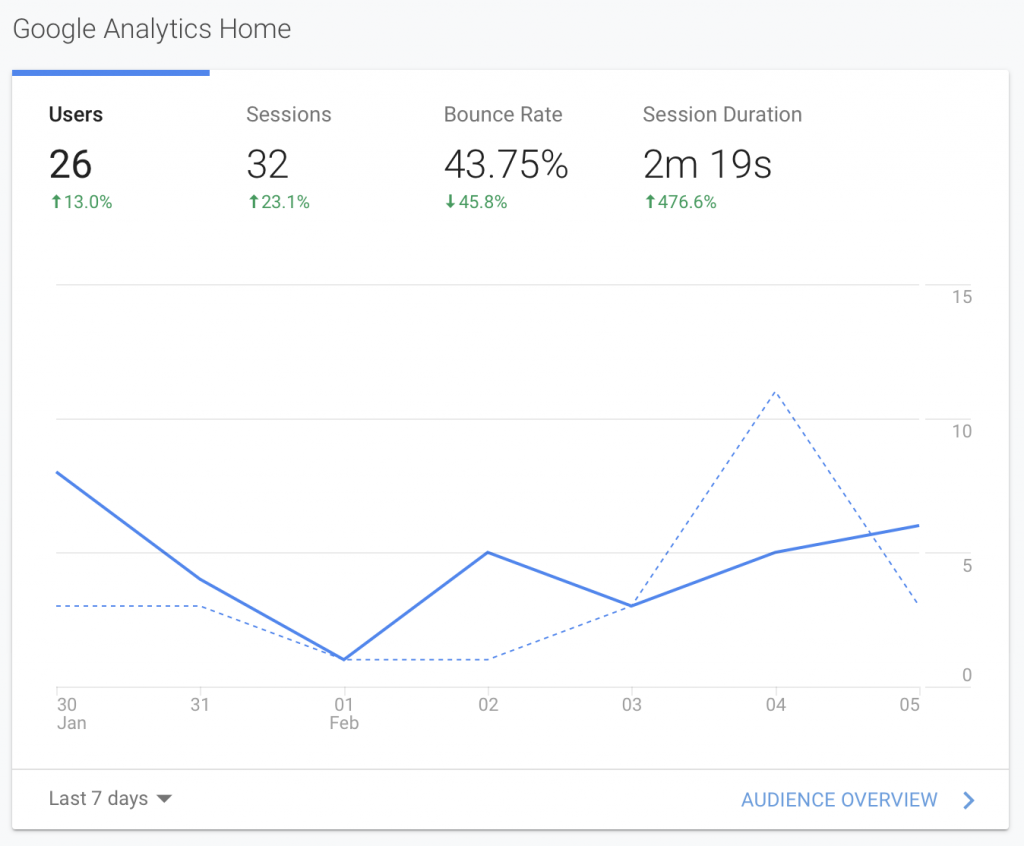Click the blue progress bar above Users
The height and width of the screenshot is (846, 1024).
tap(110, 72)
